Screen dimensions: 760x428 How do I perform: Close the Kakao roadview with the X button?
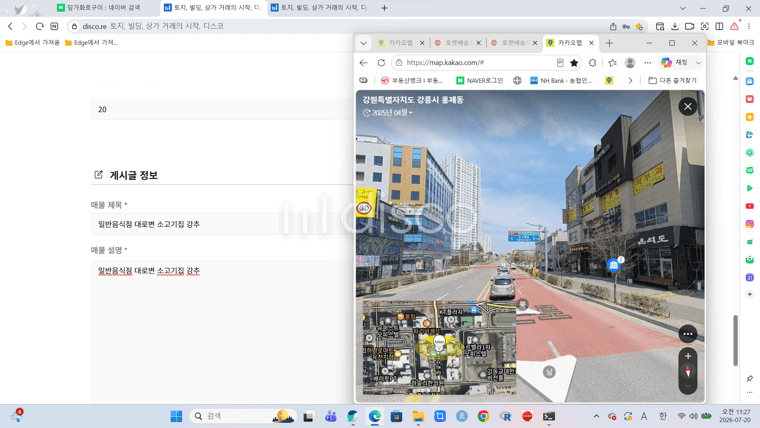pyautogui.click(x=687, y=107)
